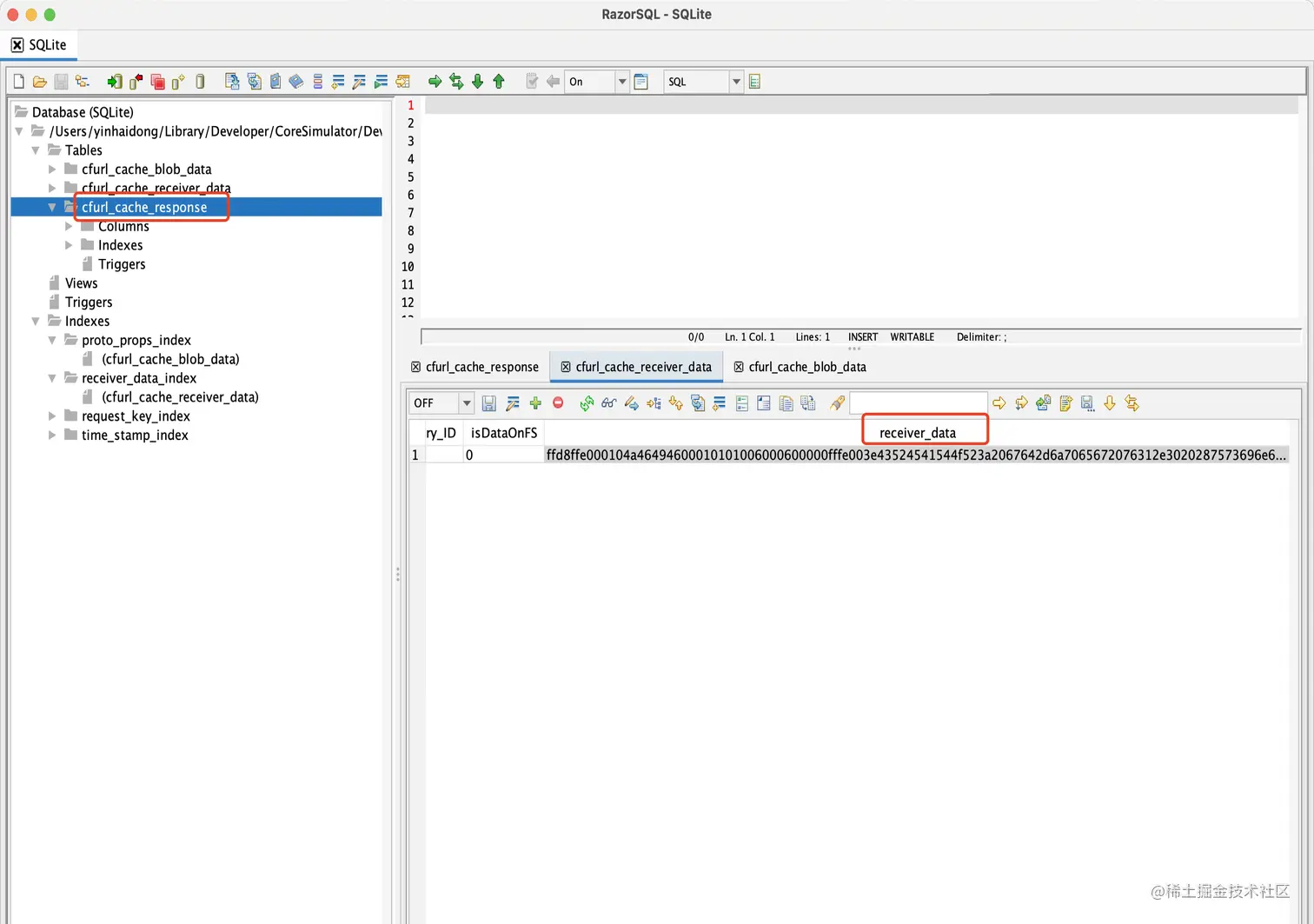The image size is (1314, 924).
Task: Click the connect icon with green arrow
Action: point(115,82)
